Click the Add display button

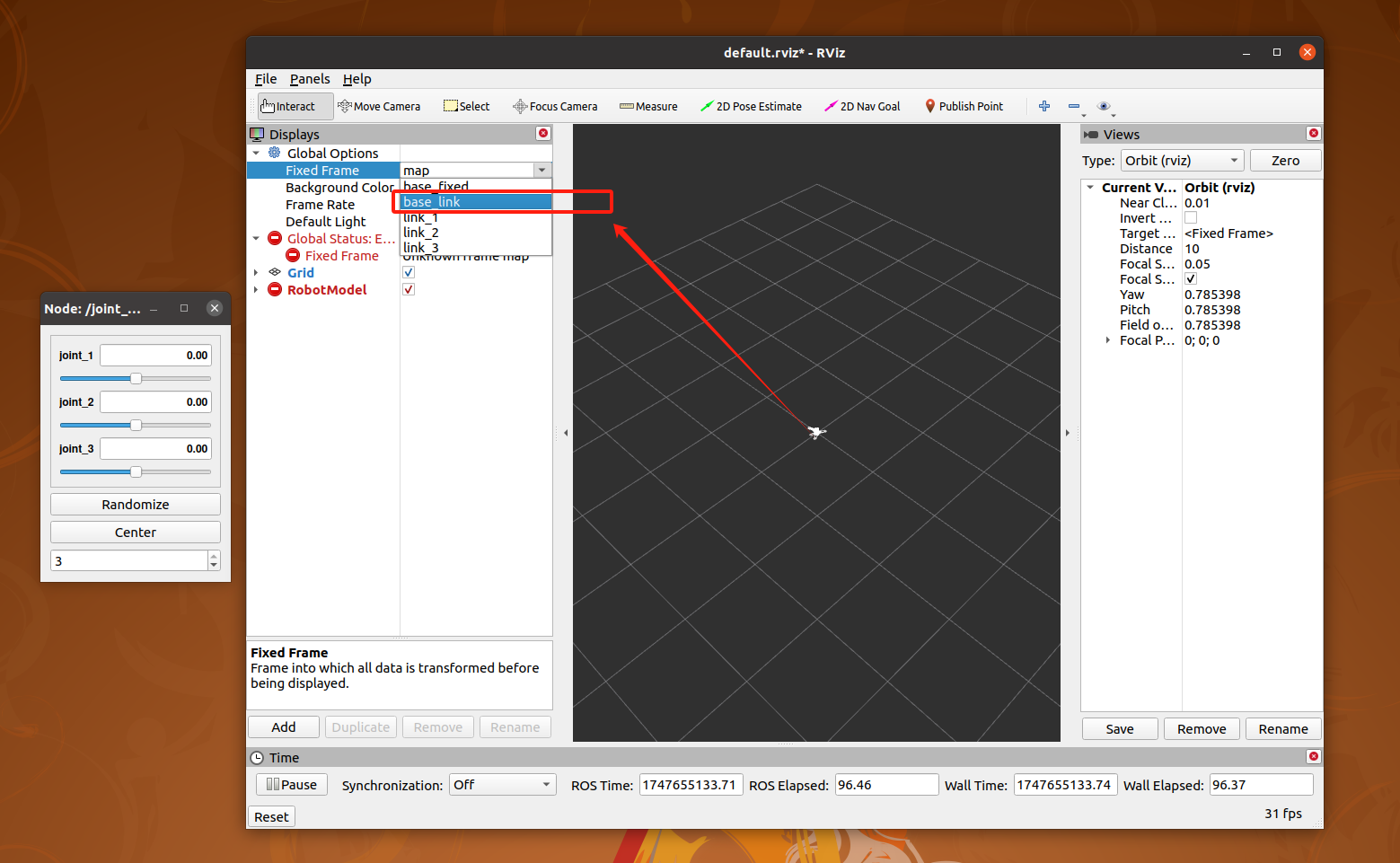(x=284, y=727)
